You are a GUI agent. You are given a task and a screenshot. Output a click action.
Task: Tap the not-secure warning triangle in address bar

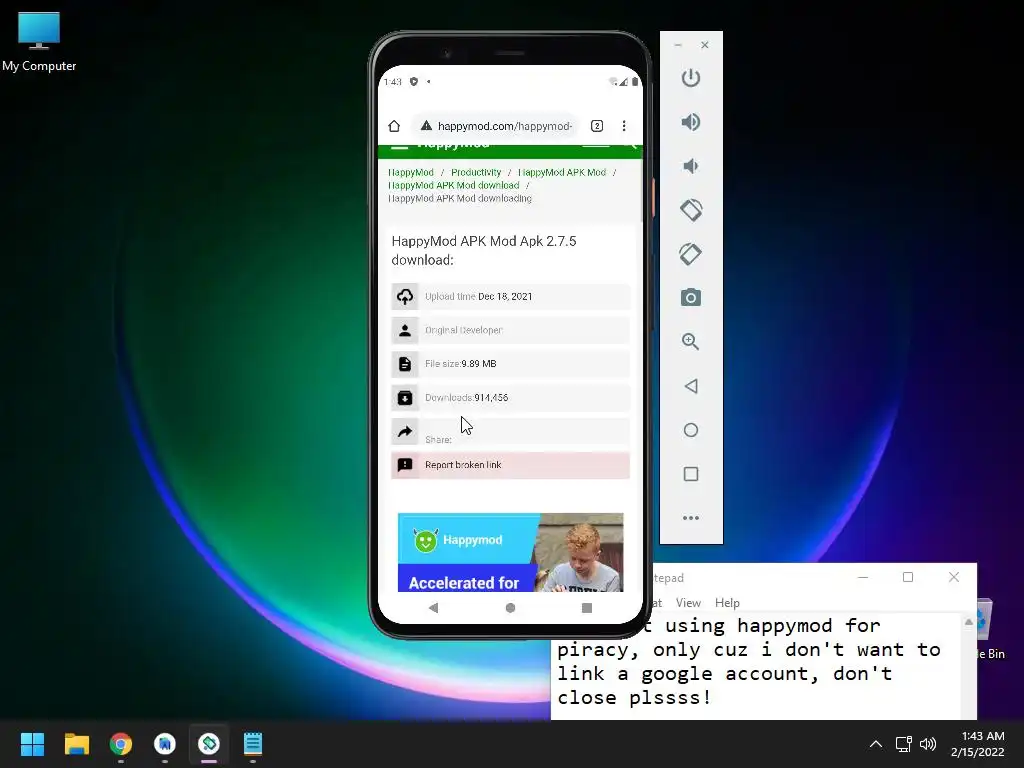[x=426, y=125]
